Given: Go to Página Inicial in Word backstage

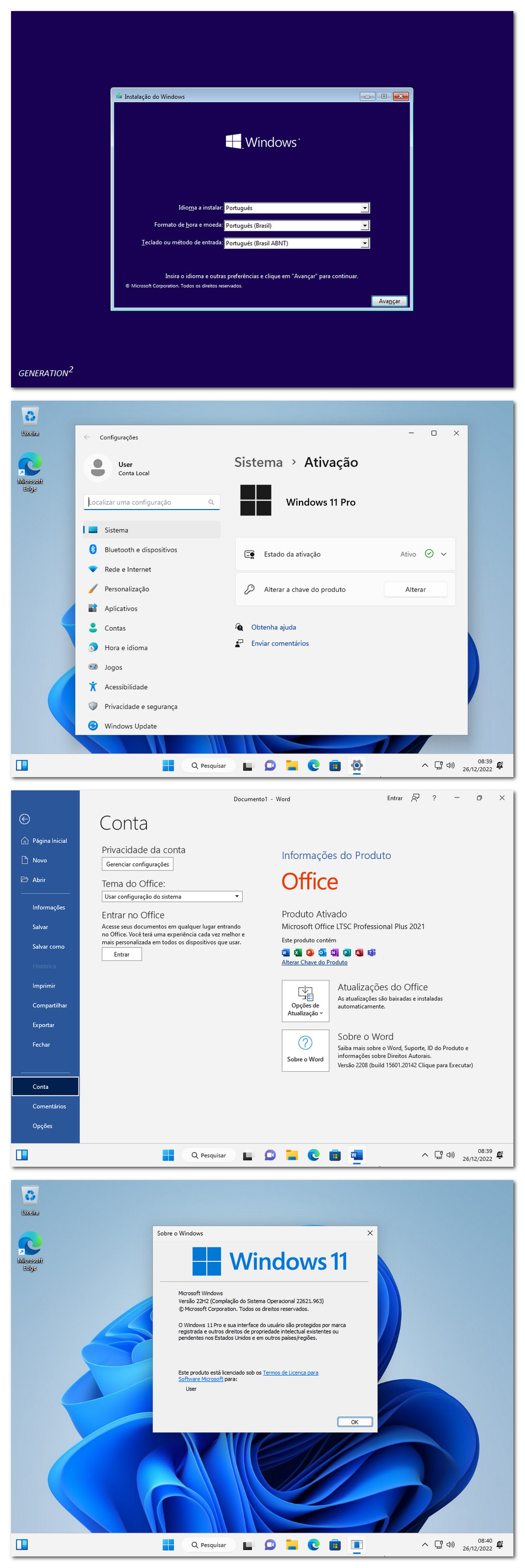Looking at the screenshot, I should tap(45, 841).
